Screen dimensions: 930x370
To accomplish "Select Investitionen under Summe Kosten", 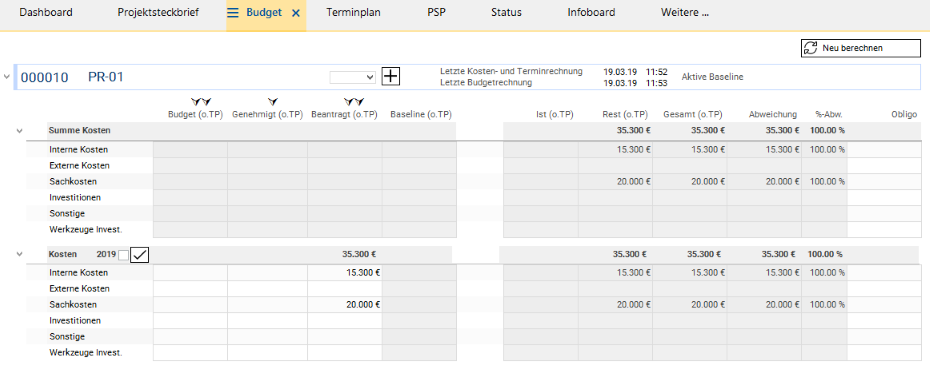I will (x=75, y=197).
